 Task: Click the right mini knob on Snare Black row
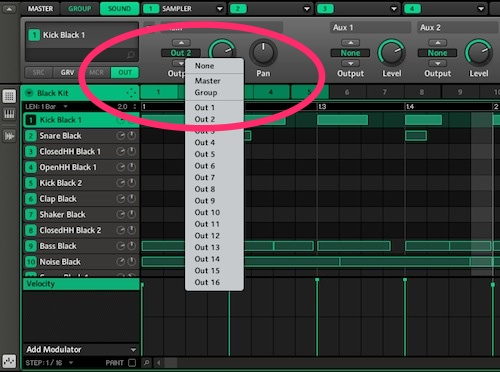point(132,136)
